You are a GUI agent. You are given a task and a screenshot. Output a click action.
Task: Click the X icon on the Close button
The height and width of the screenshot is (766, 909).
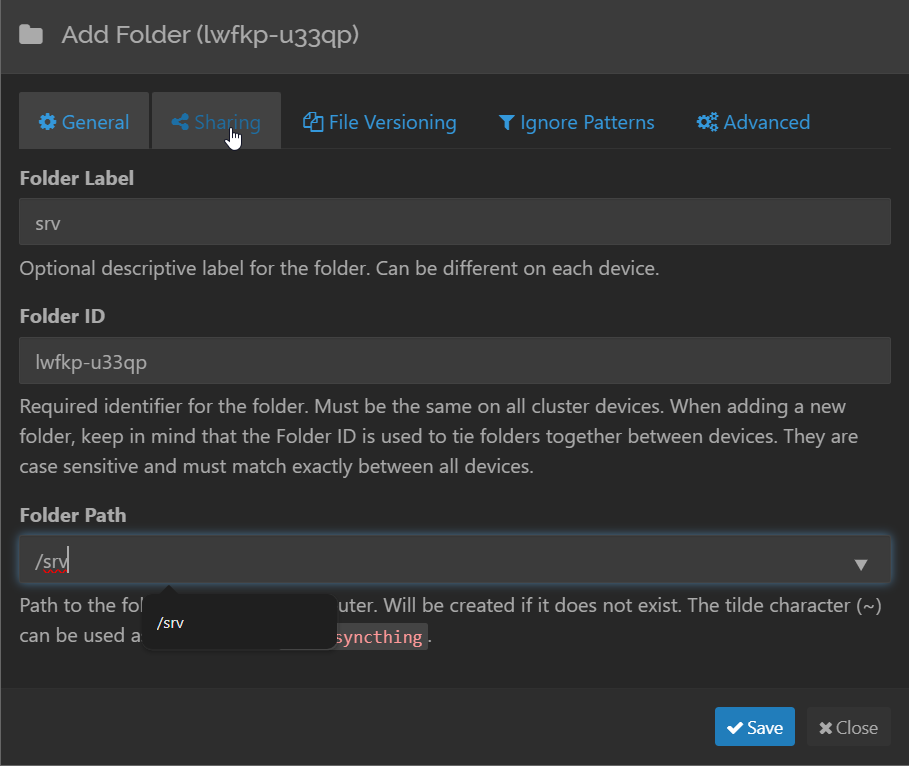point(825,728)
